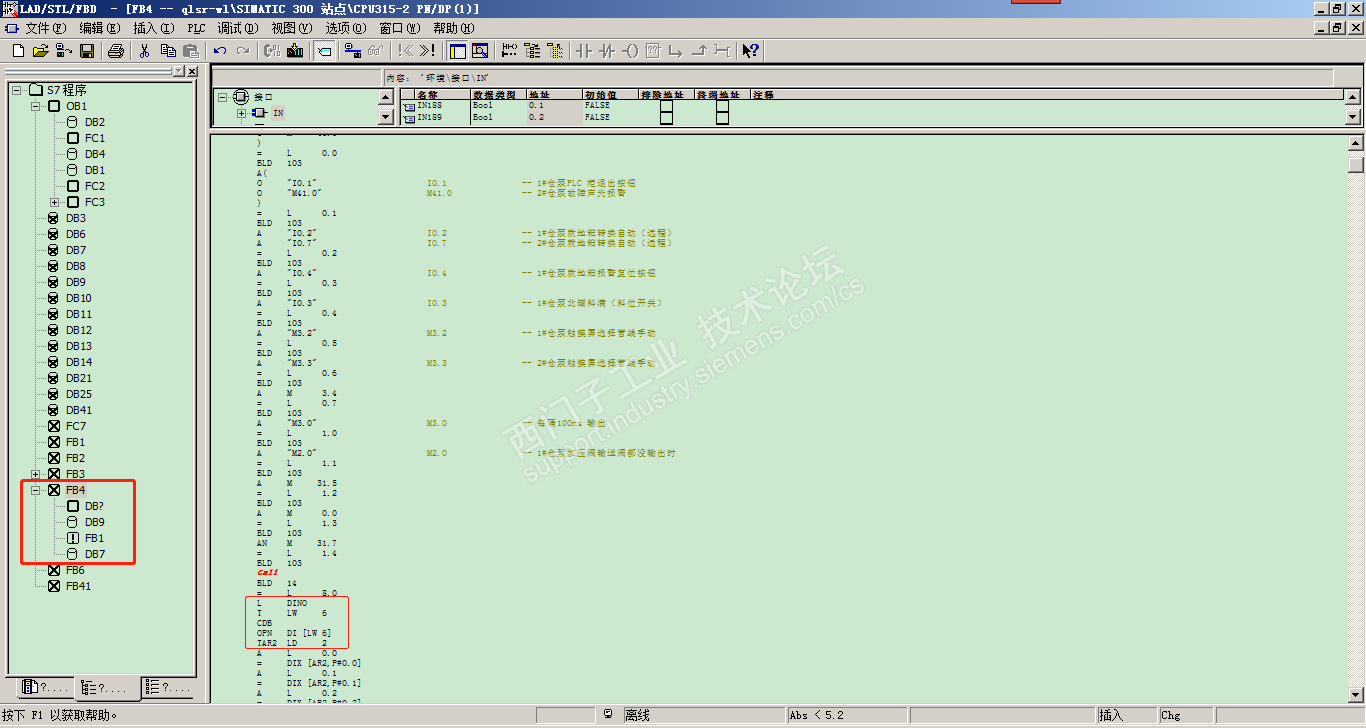Screen dimensions: 1366x728
Task: Toggle monitoring with the glasses icon
Action: pyautogui.click(x=376, y=51)
